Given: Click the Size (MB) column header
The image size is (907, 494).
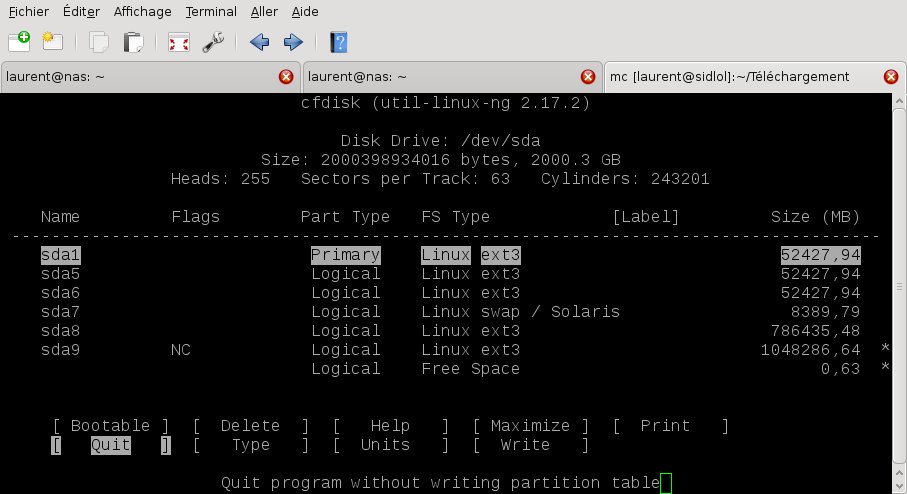Looking at the screenshot, I should click(816, 217).
